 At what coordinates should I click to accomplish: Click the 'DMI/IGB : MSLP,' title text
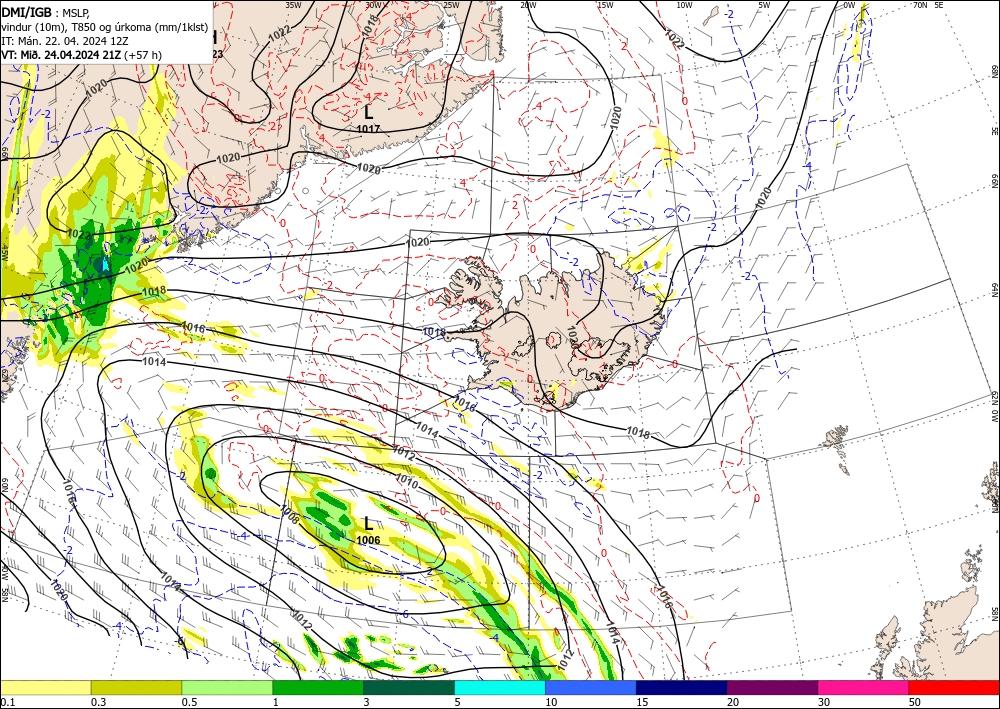45,12
